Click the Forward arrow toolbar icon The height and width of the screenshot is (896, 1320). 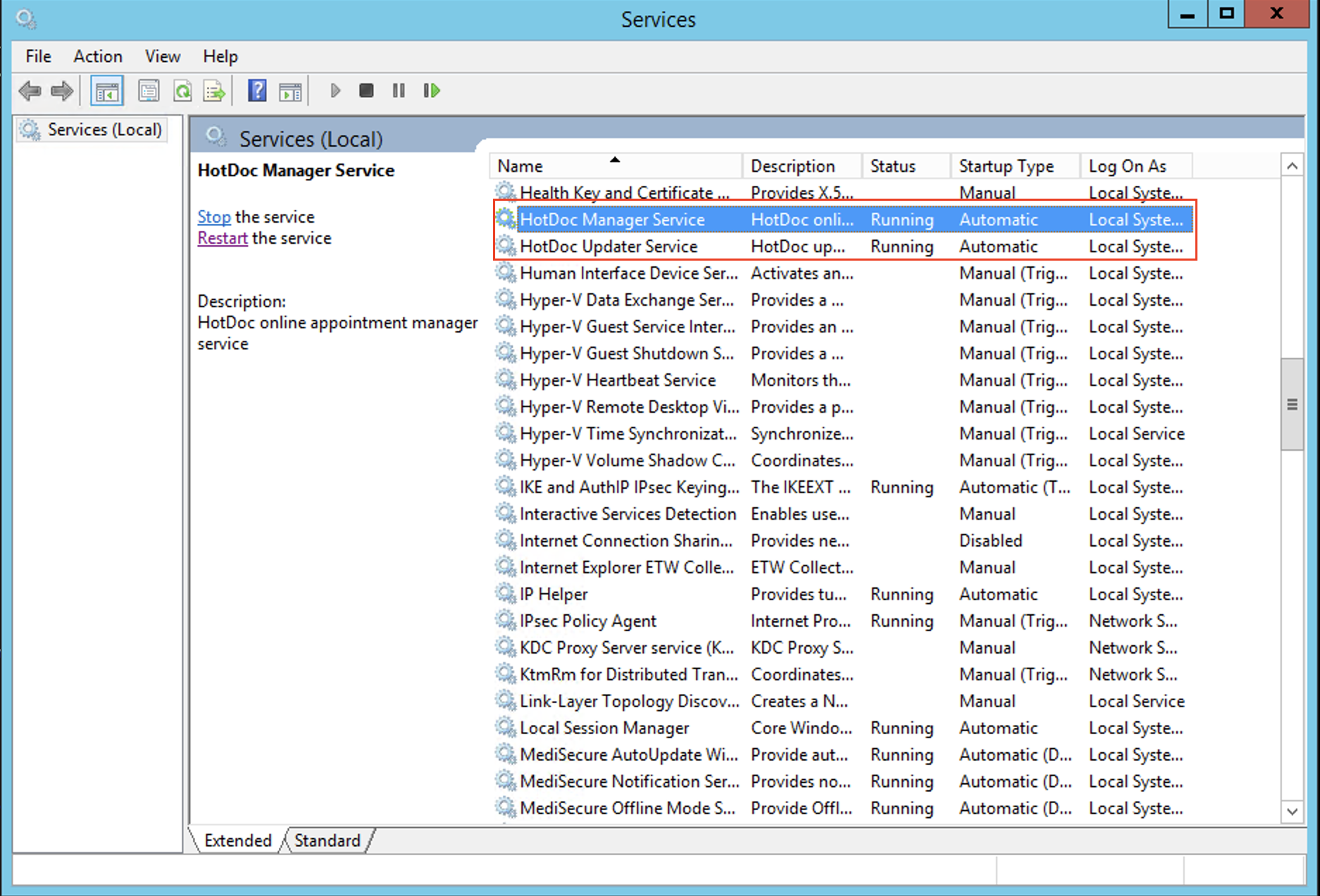[62, 91]
